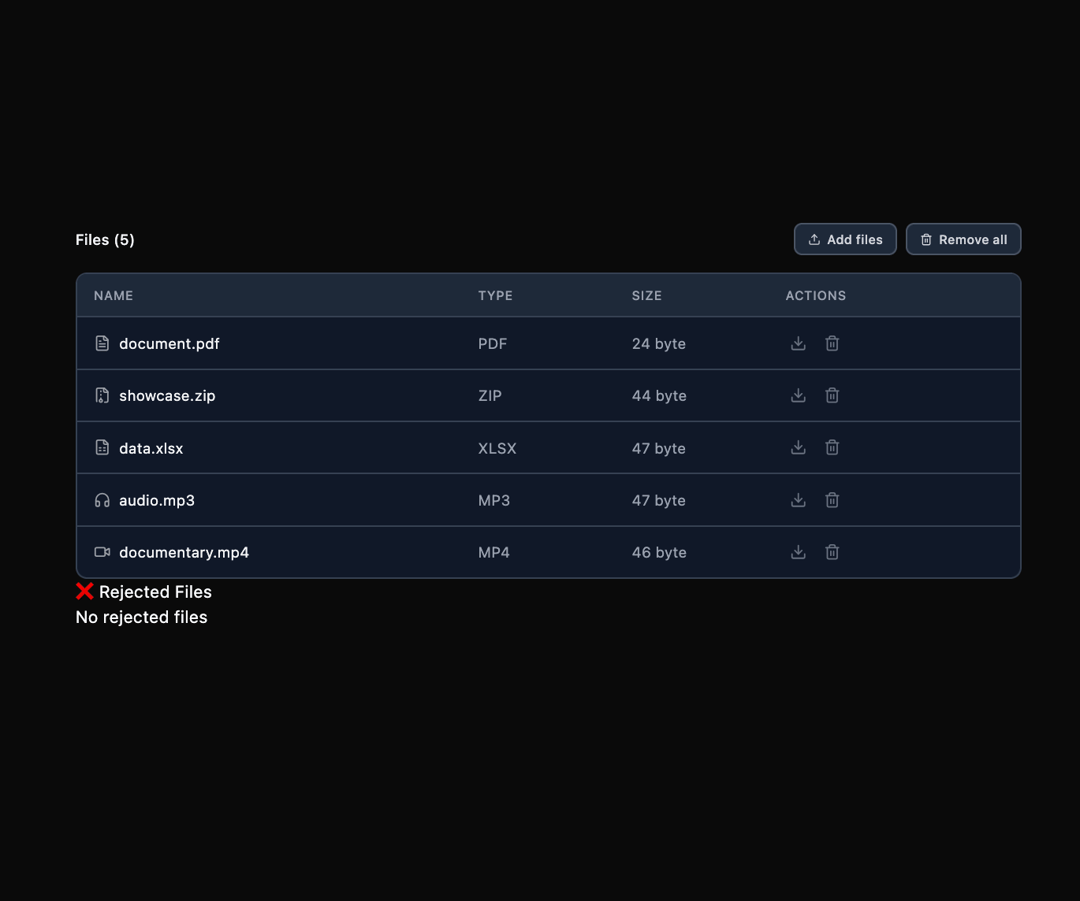Image resolution: width=1080 pixels, height=901 pixels.
Task: Download showcase.zip using its download icon
Action: [798, 395]
